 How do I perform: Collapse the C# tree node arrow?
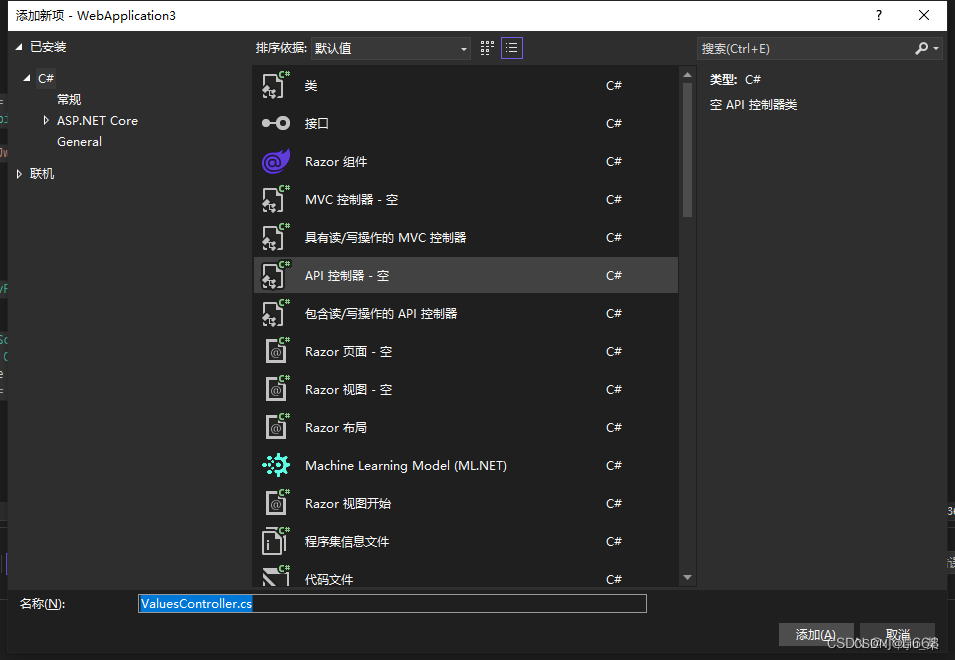pos(27,78)
